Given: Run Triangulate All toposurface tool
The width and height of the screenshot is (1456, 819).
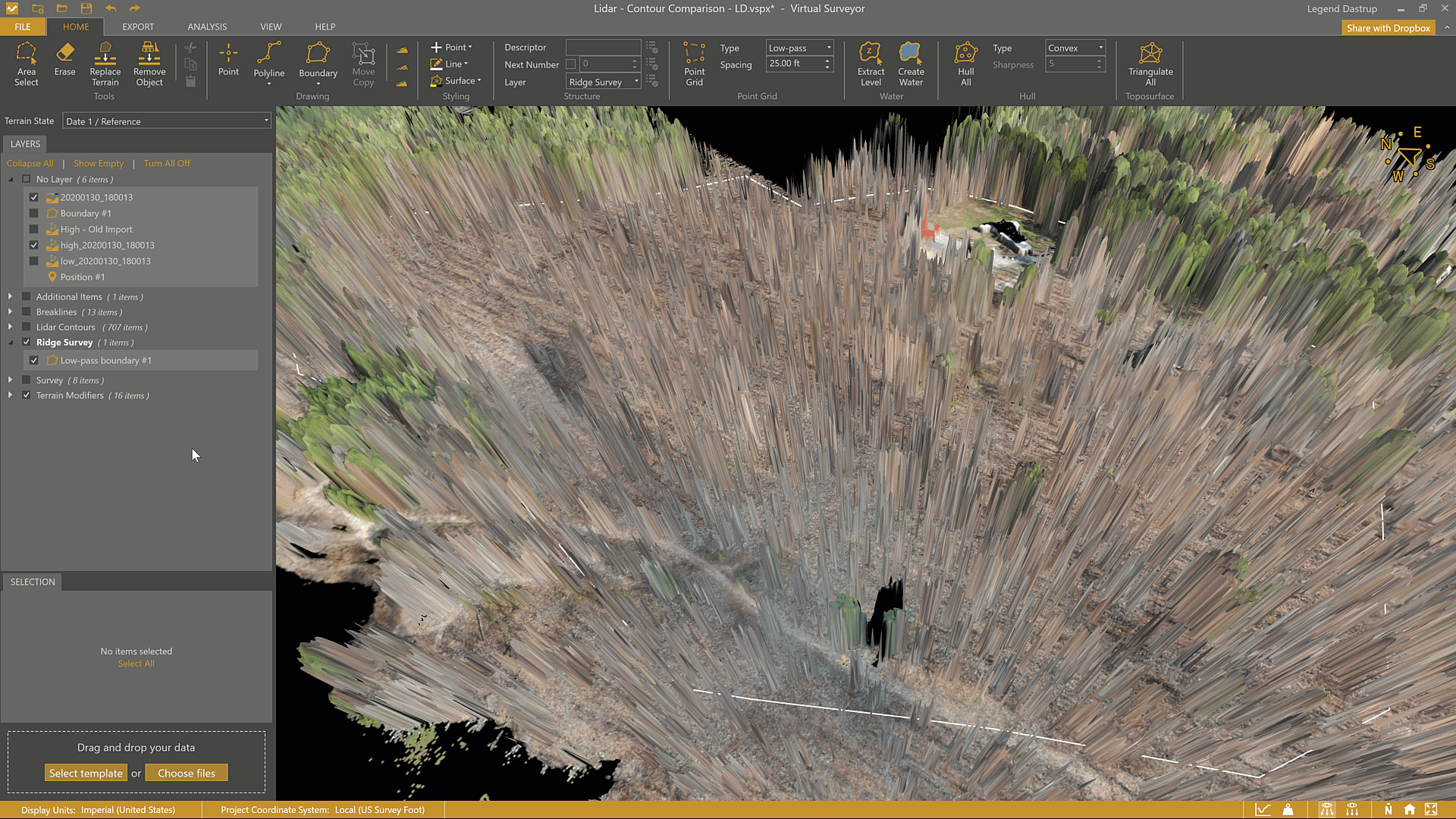Looking at the screenshot, I should [x=1150, y=64].
